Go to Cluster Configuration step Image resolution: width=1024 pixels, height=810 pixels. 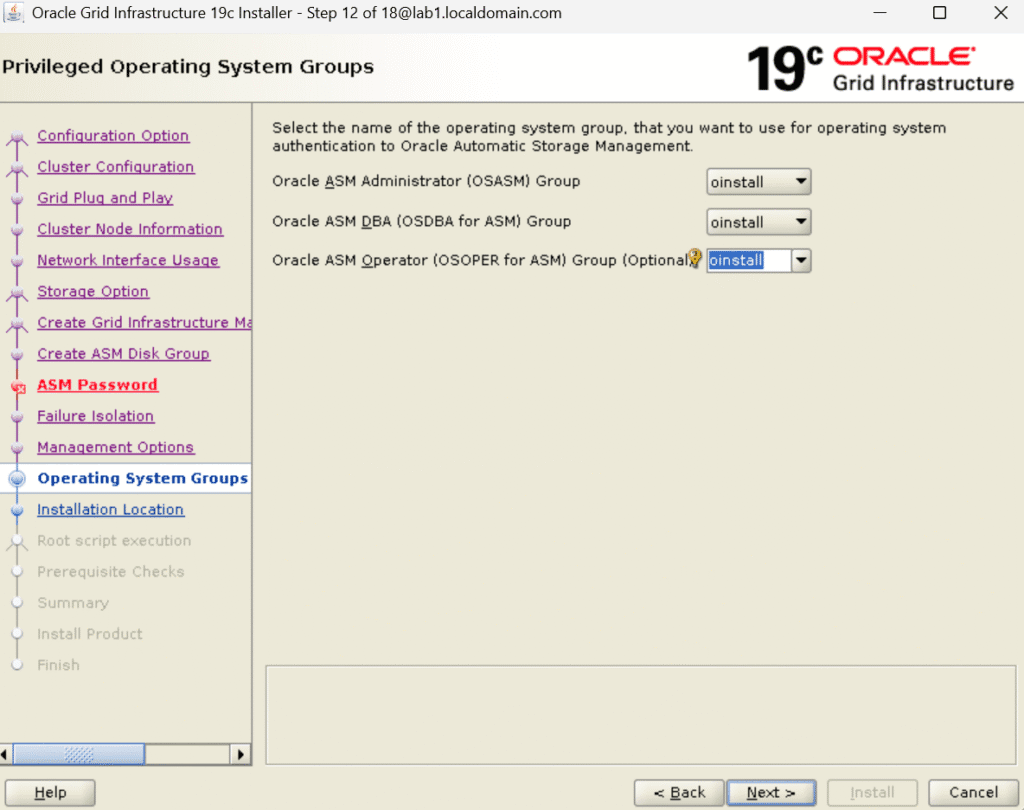116,167
